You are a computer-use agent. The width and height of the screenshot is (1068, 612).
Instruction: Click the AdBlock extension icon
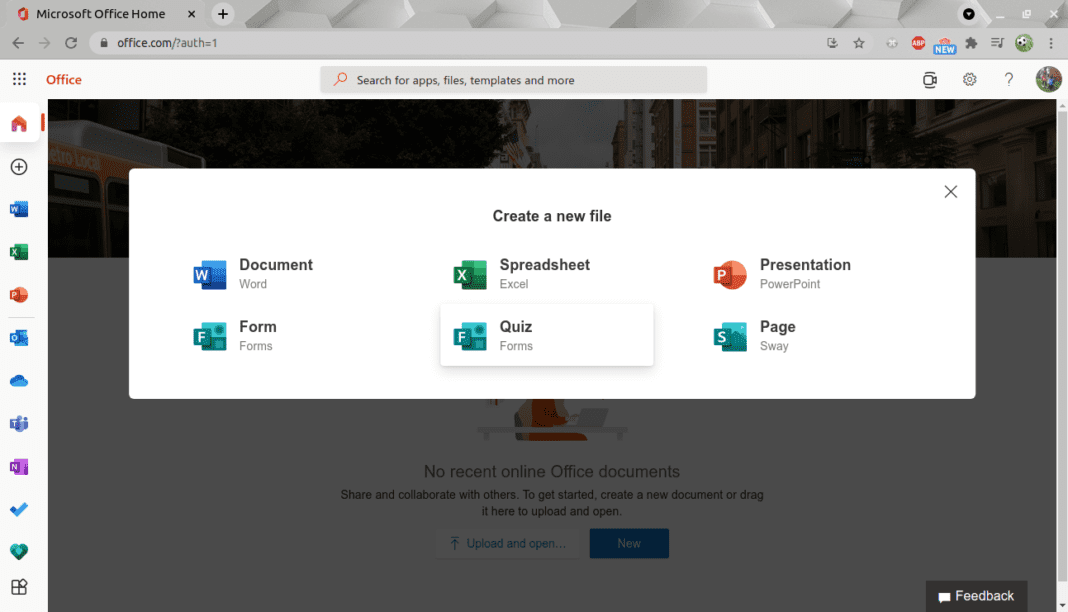(x=918, y=43)
